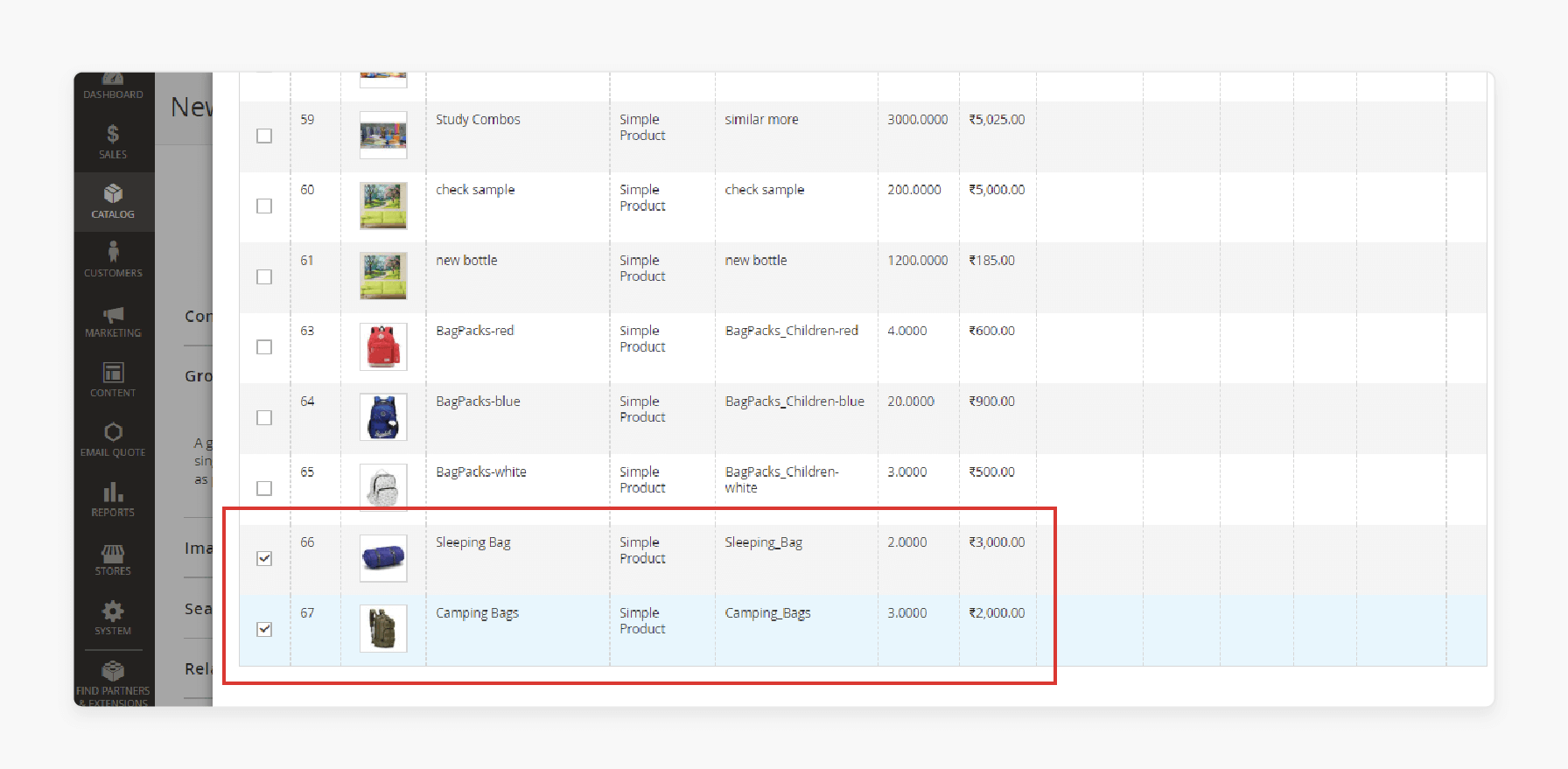Viewport: 1568px width, 769px height.
Task: Open the Catalog menu icon
Action: [x=113, y=193]
